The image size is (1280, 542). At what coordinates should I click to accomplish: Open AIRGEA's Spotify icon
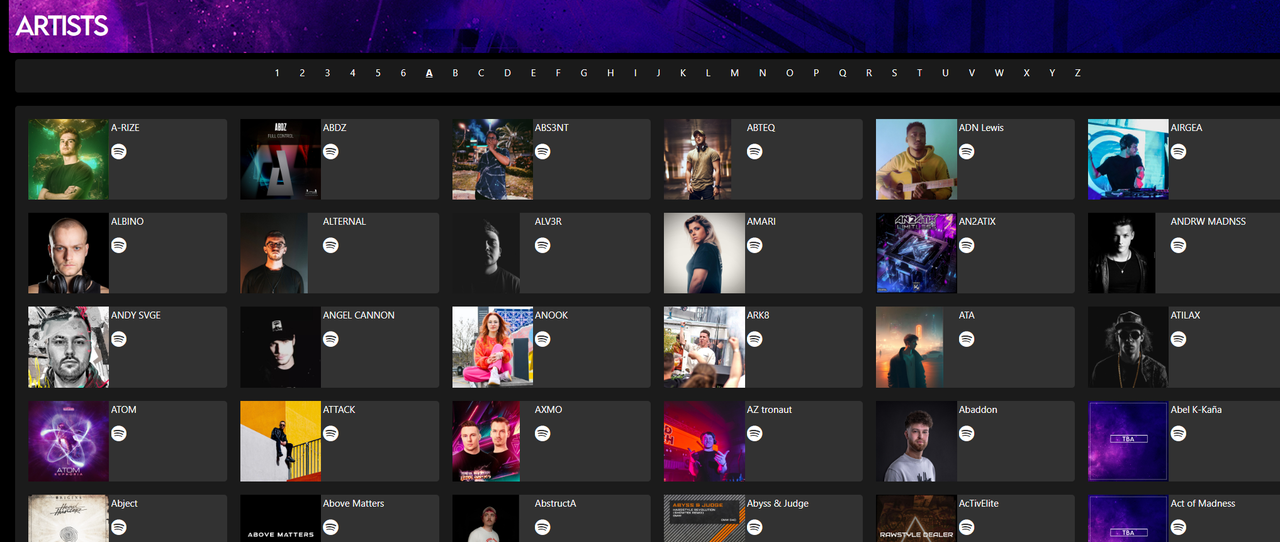click(x=1179, y=151)
